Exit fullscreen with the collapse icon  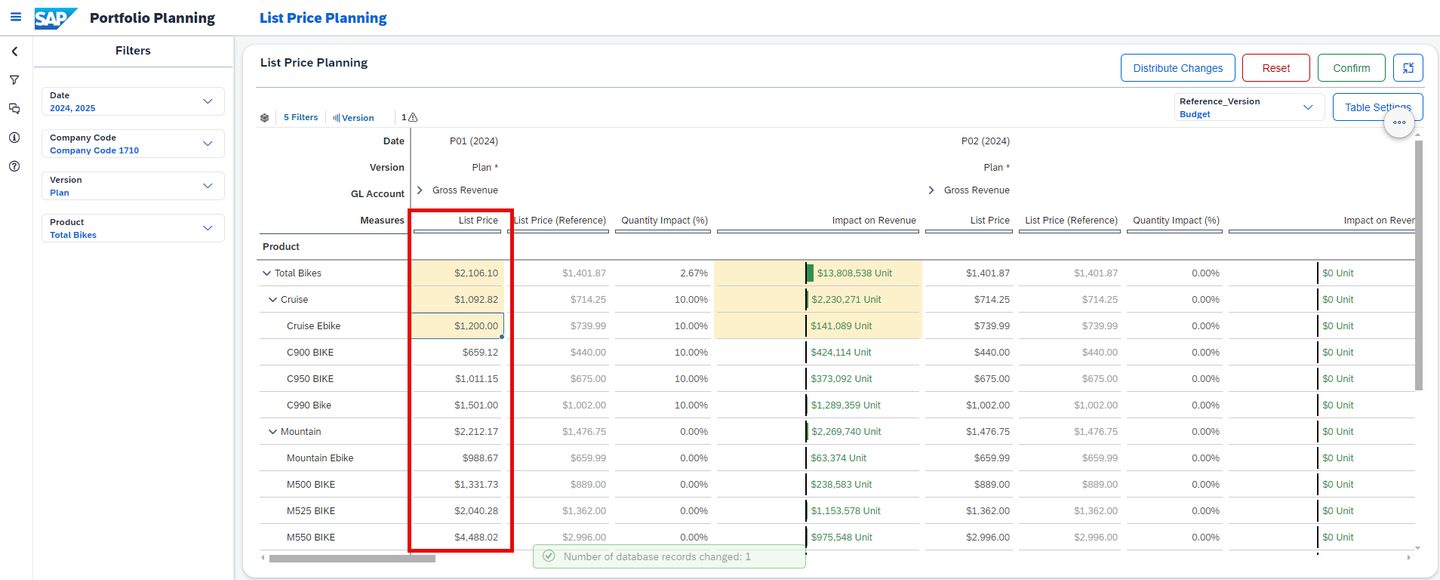coord(1408,68)
